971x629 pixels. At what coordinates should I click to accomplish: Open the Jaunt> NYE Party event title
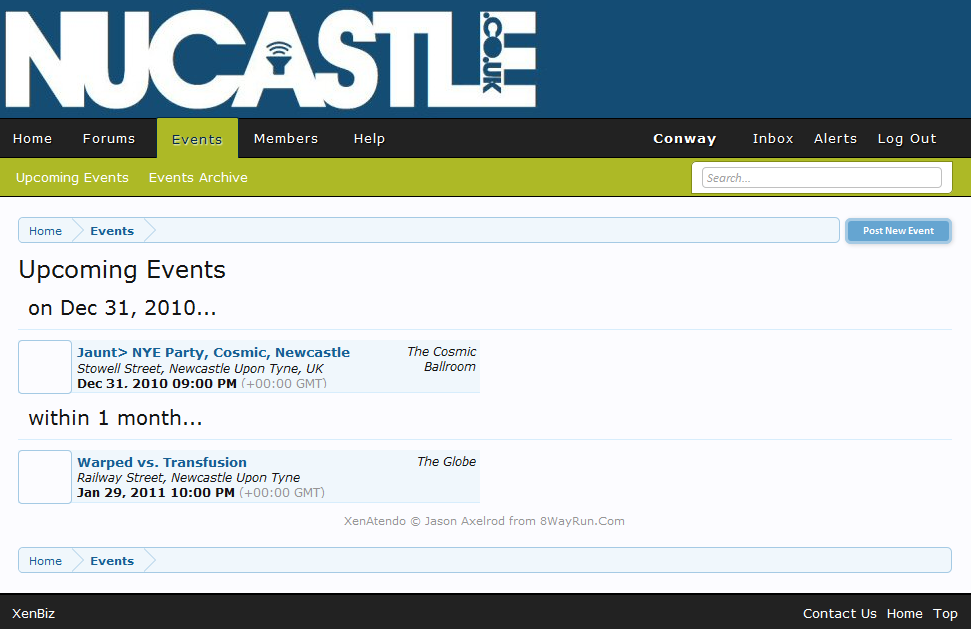[213, 352]
